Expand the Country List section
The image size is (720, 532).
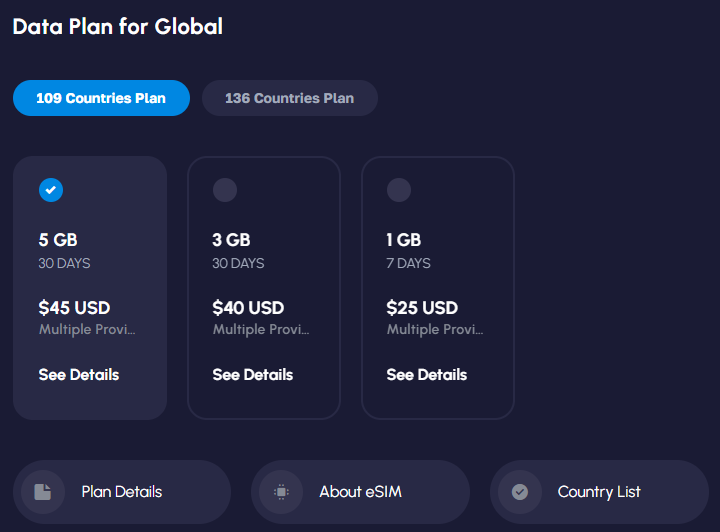[599, 492]
